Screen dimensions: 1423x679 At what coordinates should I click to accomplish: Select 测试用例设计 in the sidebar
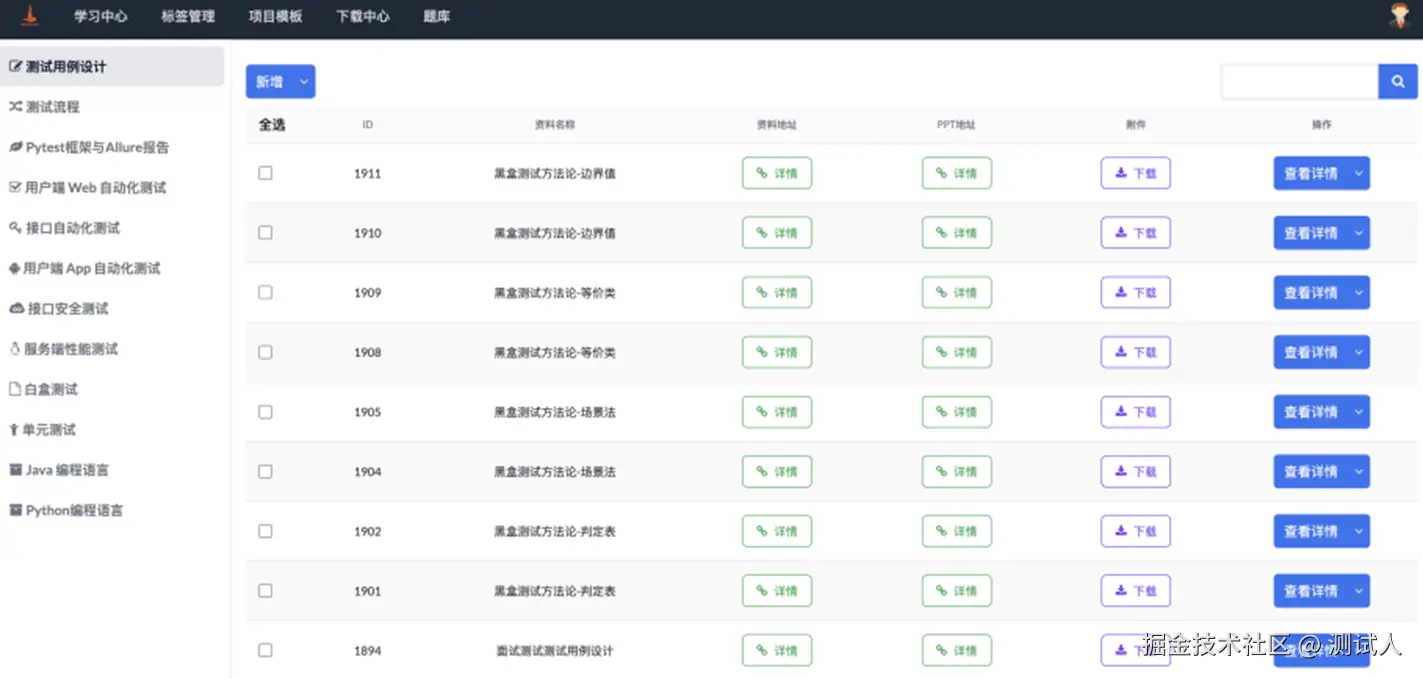pos(112,67)
